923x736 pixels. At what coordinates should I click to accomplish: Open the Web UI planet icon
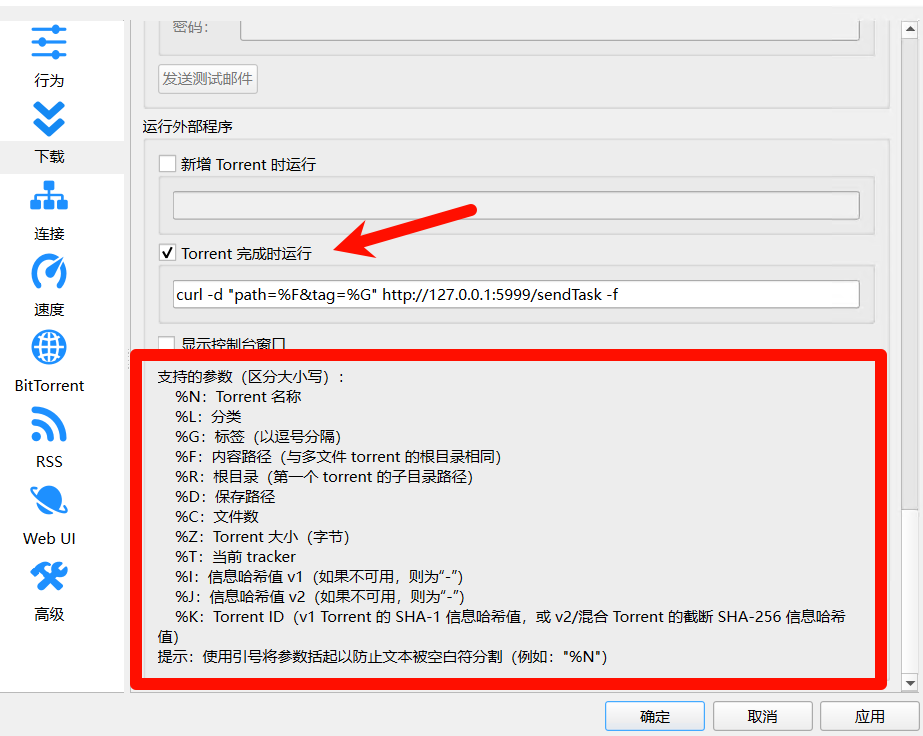click(49, 500)
